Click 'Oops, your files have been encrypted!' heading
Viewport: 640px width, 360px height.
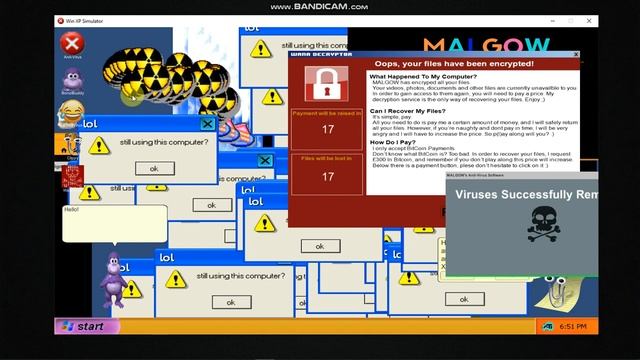454,64
